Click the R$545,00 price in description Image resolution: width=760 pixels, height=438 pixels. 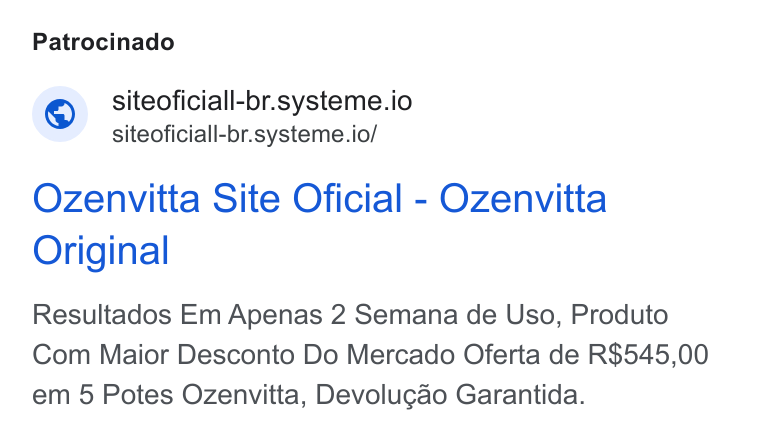pos(648,355)
